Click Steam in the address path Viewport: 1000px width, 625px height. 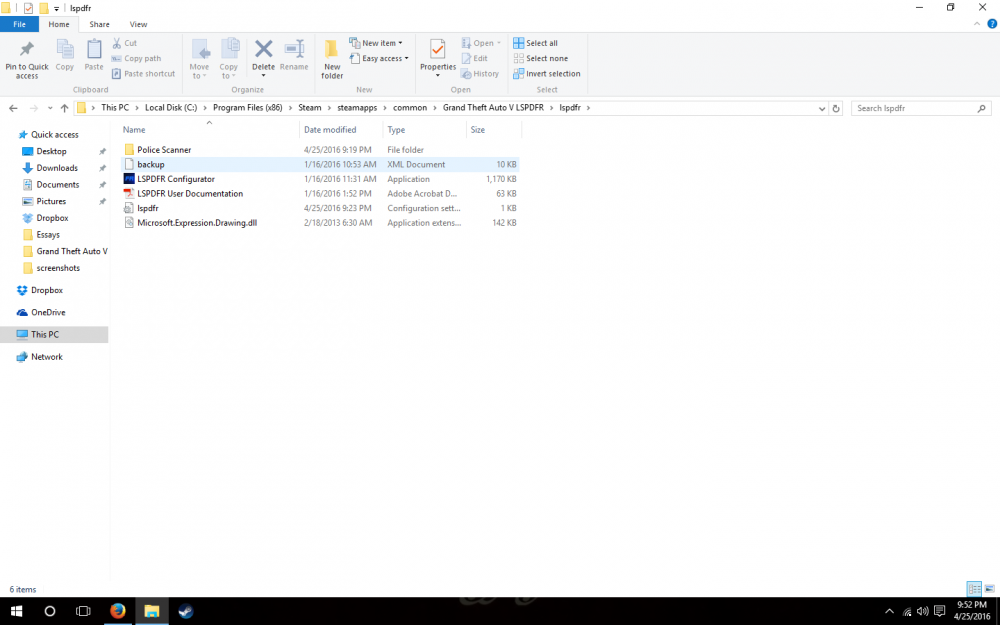[x=310, y=108]
